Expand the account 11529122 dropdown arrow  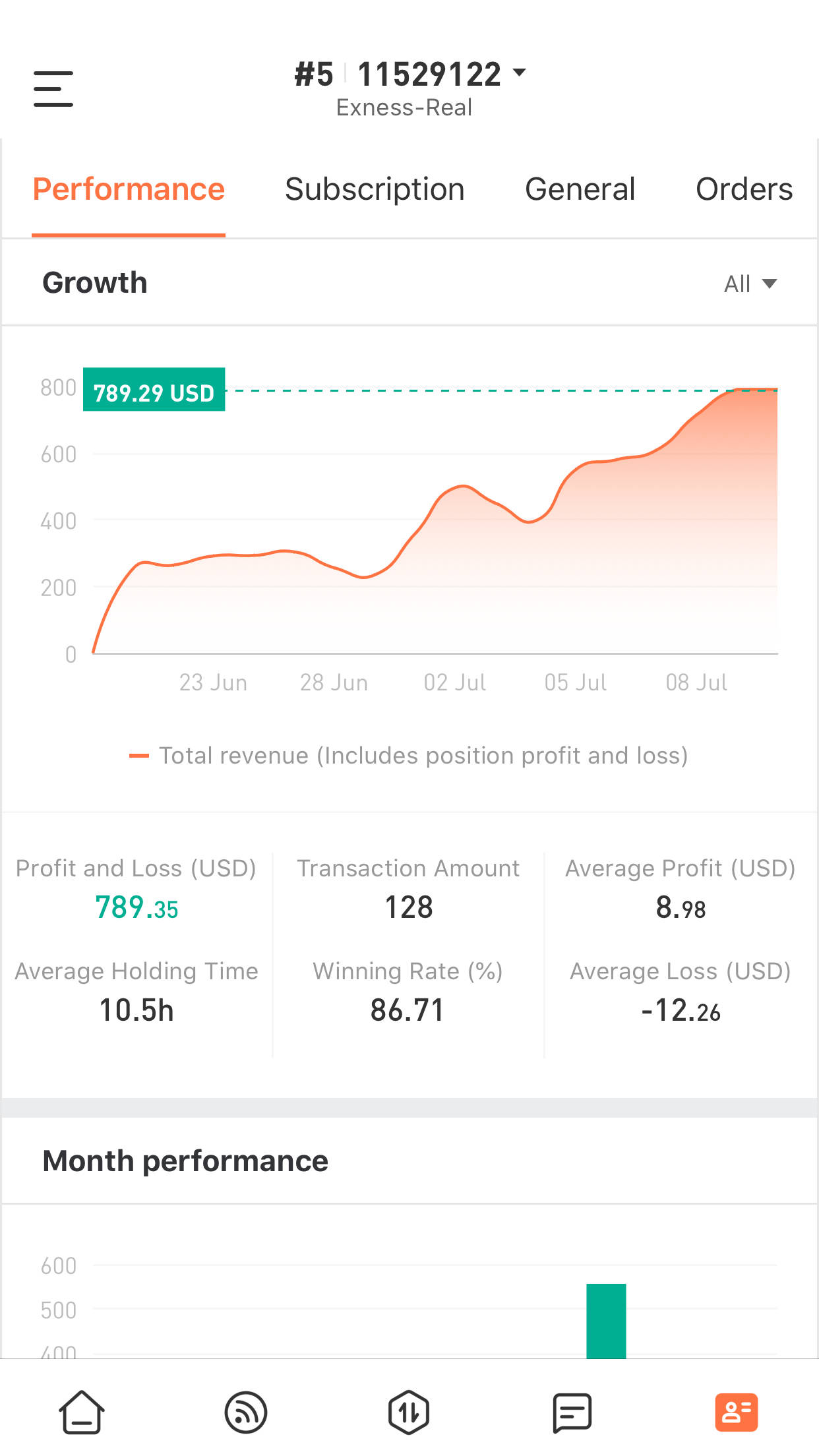pos(520,73)
